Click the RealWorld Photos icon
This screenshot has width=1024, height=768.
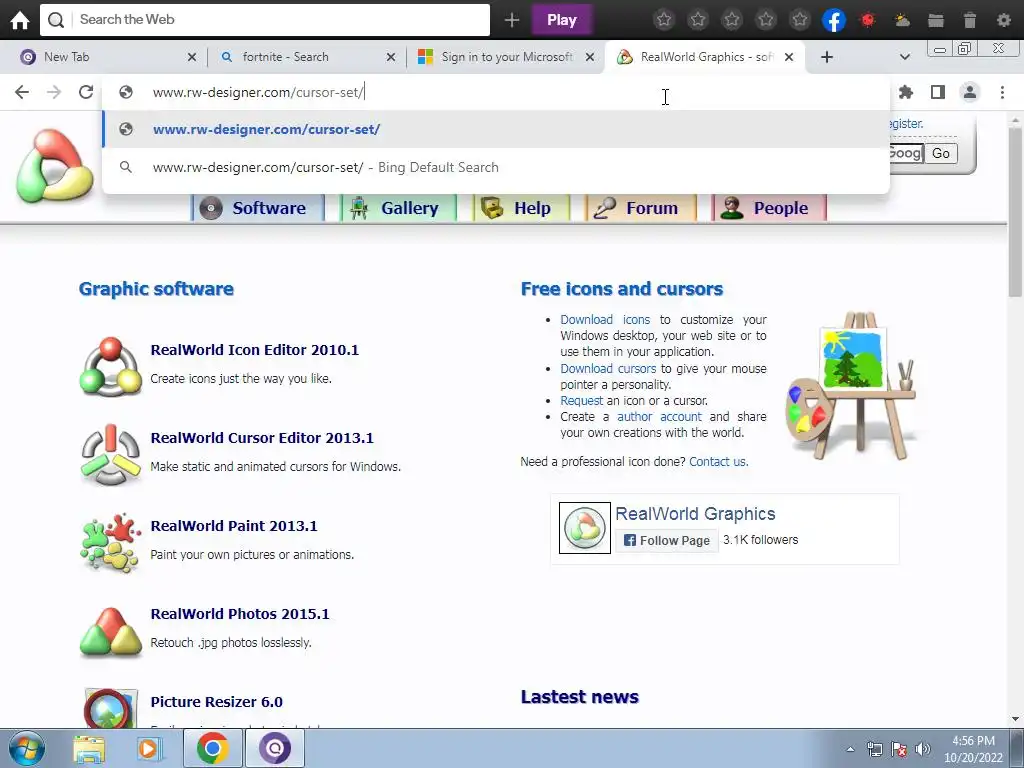tap(111, 631)
